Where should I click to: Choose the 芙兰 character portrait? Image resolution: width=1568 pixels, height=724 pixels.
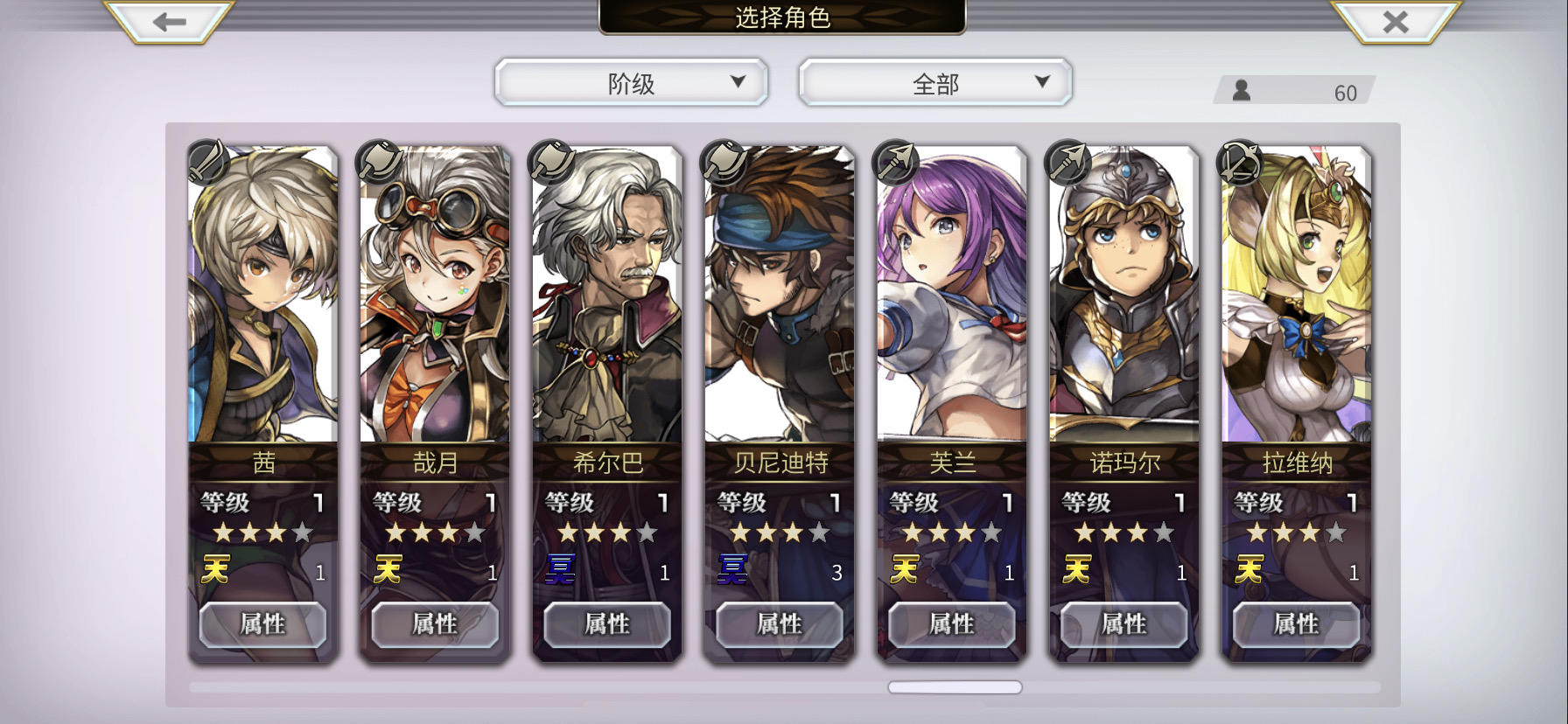tap(952, 295)
